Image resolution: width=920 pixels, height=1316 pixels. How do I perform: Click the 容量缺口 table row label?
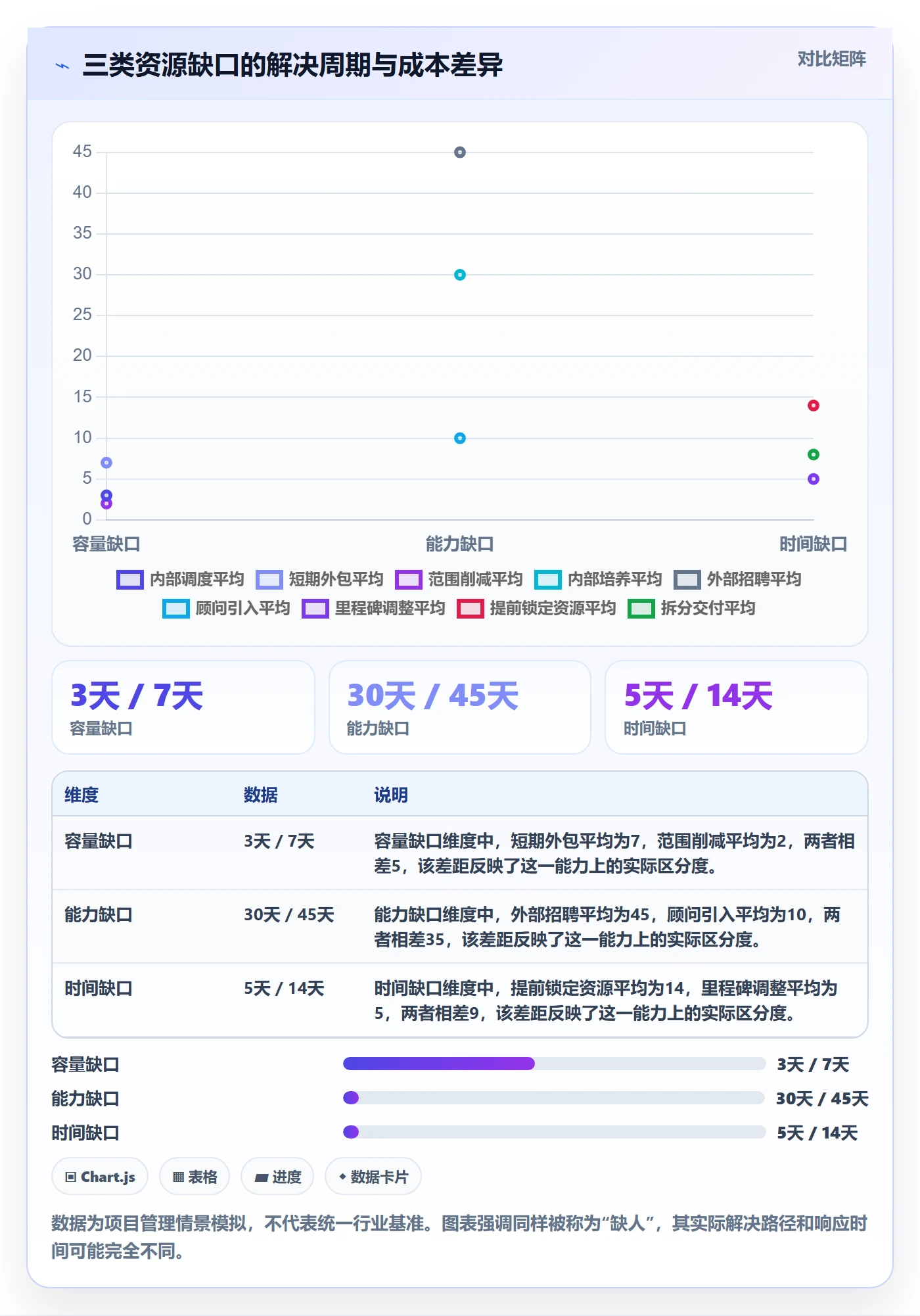(x=99, y=841)
